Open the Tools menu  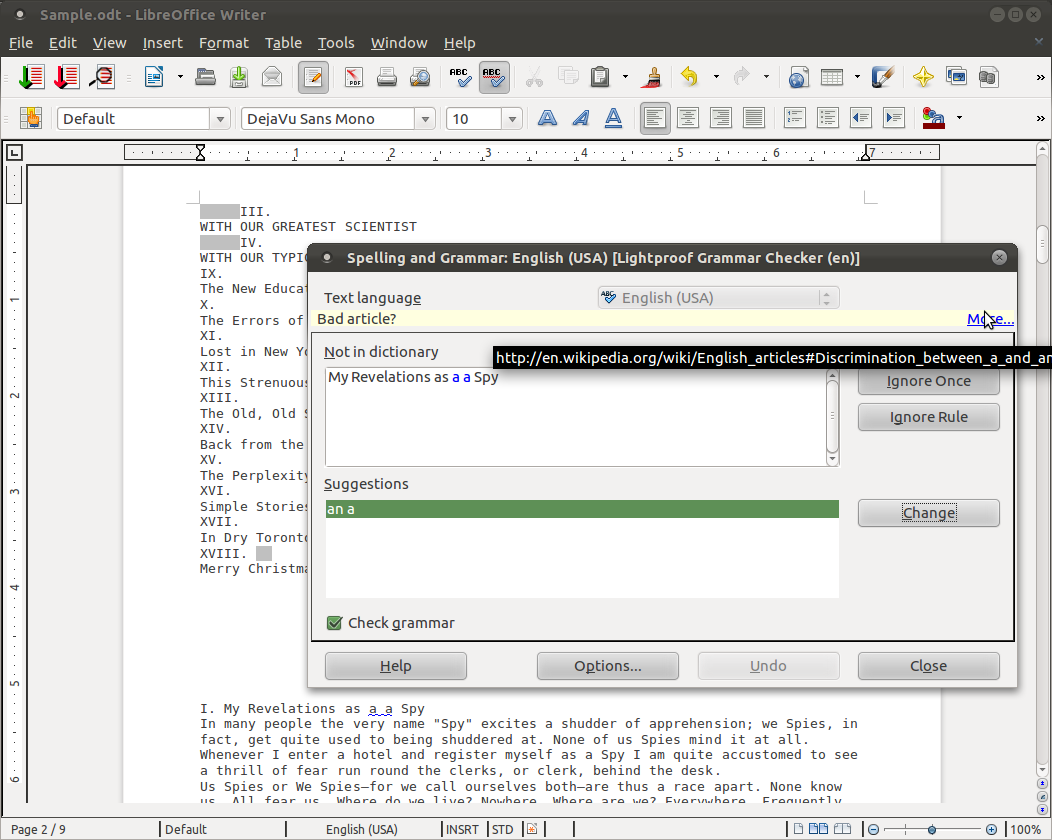[335, 43]
